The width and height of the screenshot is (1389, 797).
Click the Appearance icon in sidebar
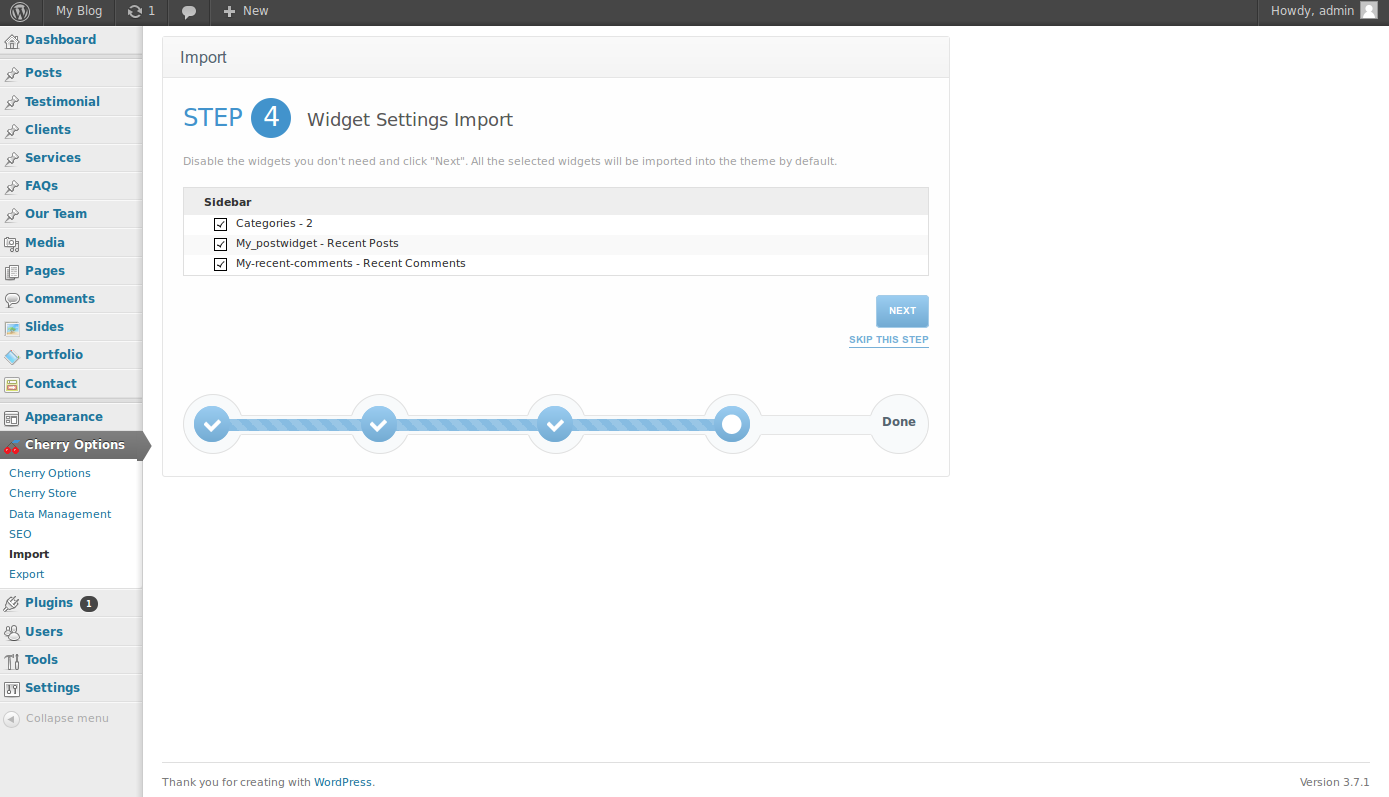click(x=12, y=418)
